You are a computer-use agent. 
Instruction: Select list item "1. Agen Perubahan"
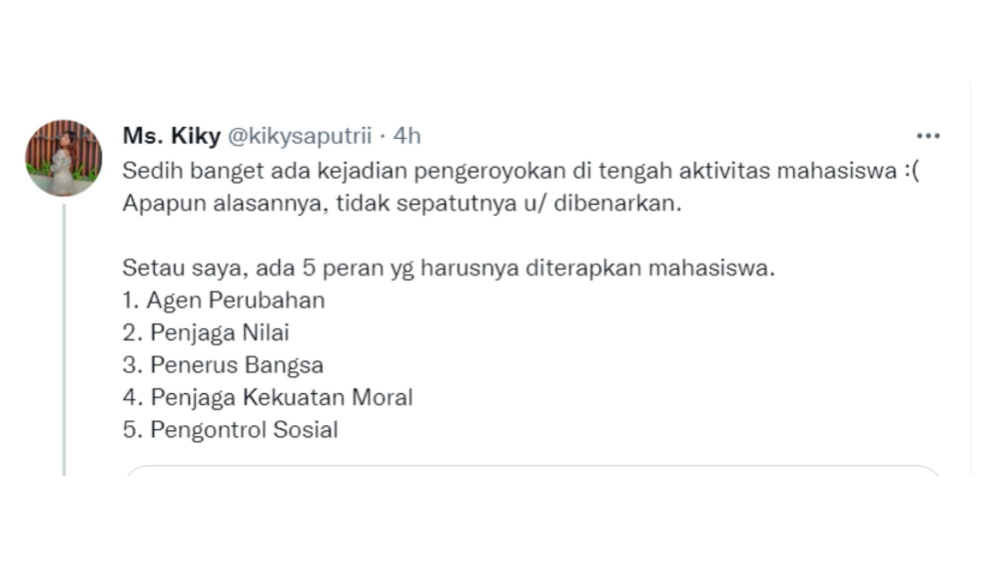coord(224,300)
